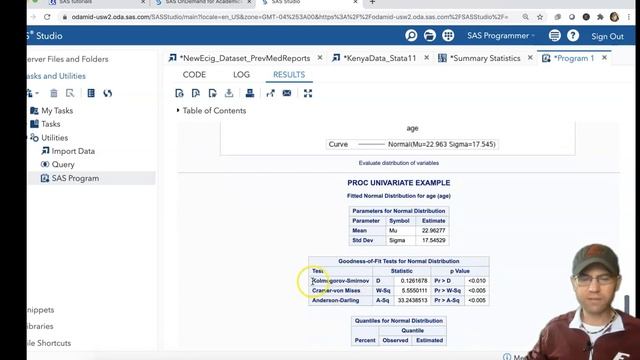
Task: Switch to the CODE sub-tab
Action: (194, 75)
